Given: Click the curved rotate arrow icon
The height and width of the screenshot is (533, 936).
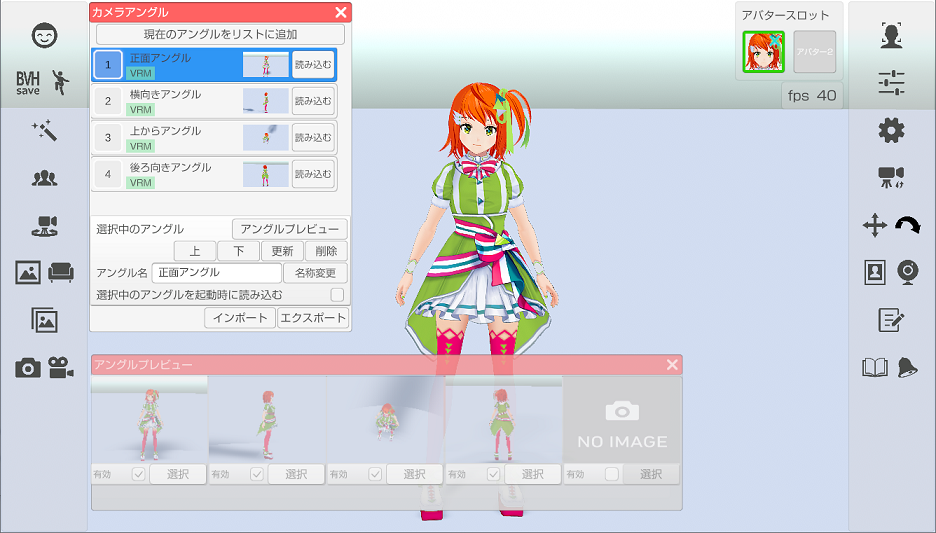Looking at the screenshot, I should (x=907, y=225).
